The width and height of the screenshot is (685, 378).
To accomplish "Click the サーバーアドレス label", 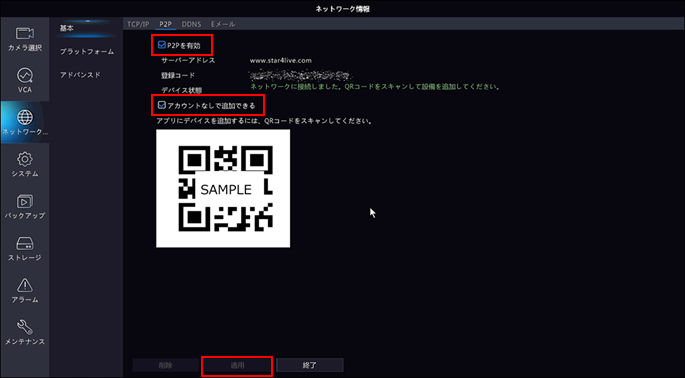I will [188, 61].
